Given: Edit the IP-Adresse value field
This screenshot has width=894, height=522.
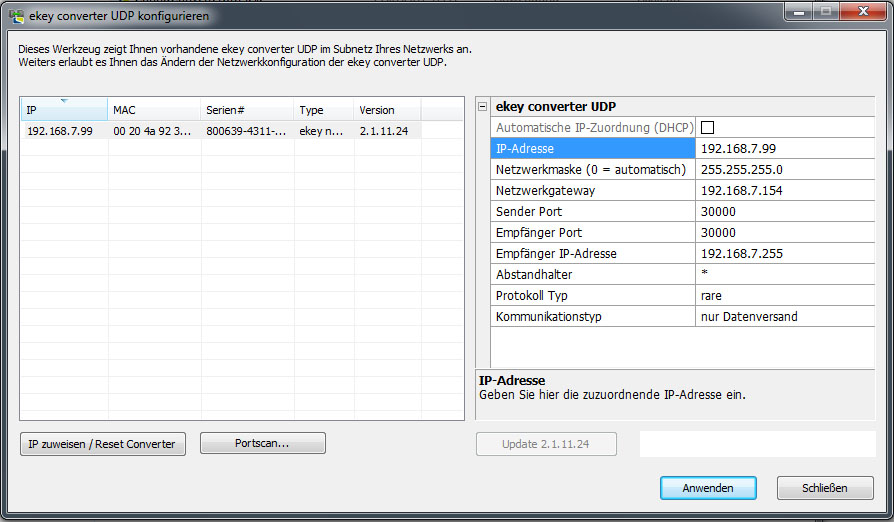Looking at the screenshot, I should pyautogui.click(x=783, y=149).
